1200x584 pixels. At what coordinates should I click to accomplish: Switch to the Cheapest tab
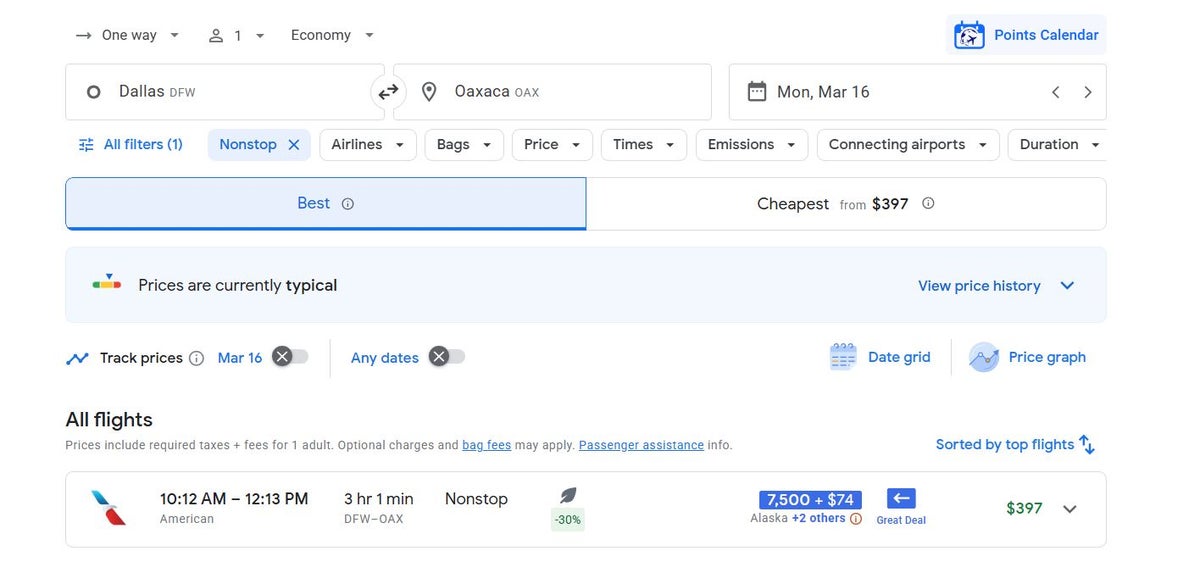coord(845,204)
